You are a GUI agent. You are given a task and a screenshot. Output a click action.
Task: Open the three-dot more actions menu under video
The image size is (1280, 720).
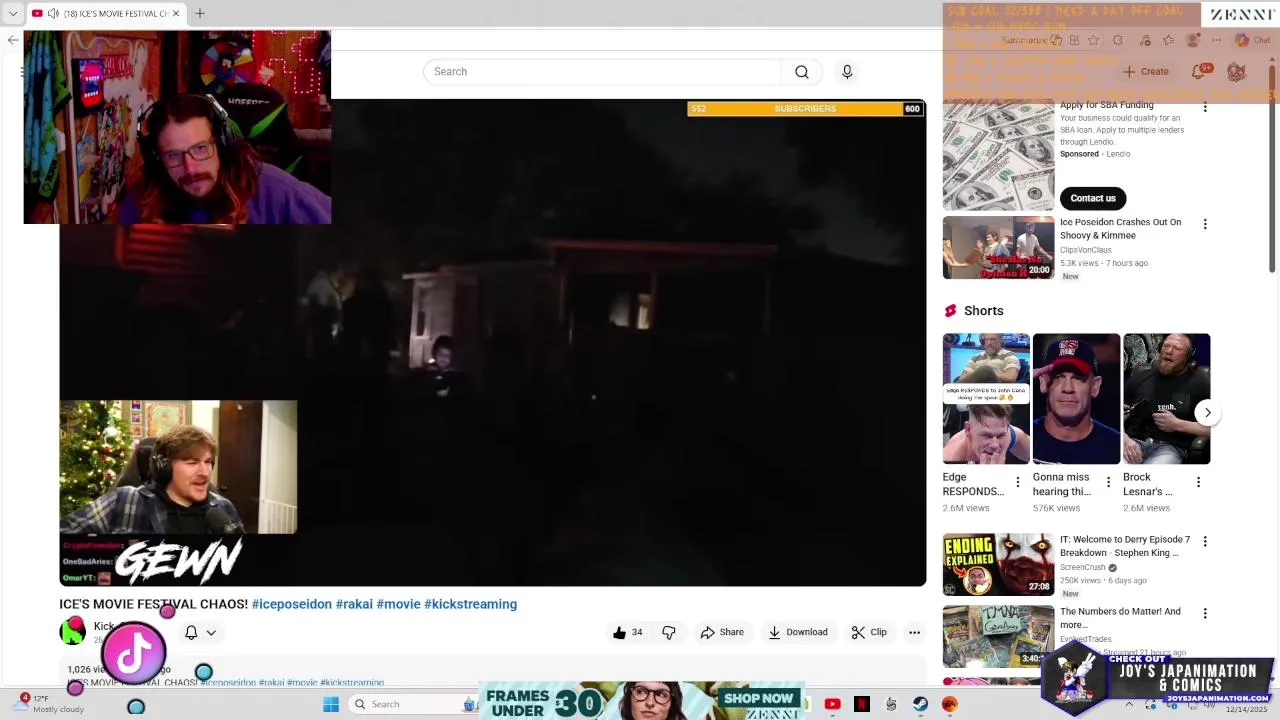click(x=914, y=632)
